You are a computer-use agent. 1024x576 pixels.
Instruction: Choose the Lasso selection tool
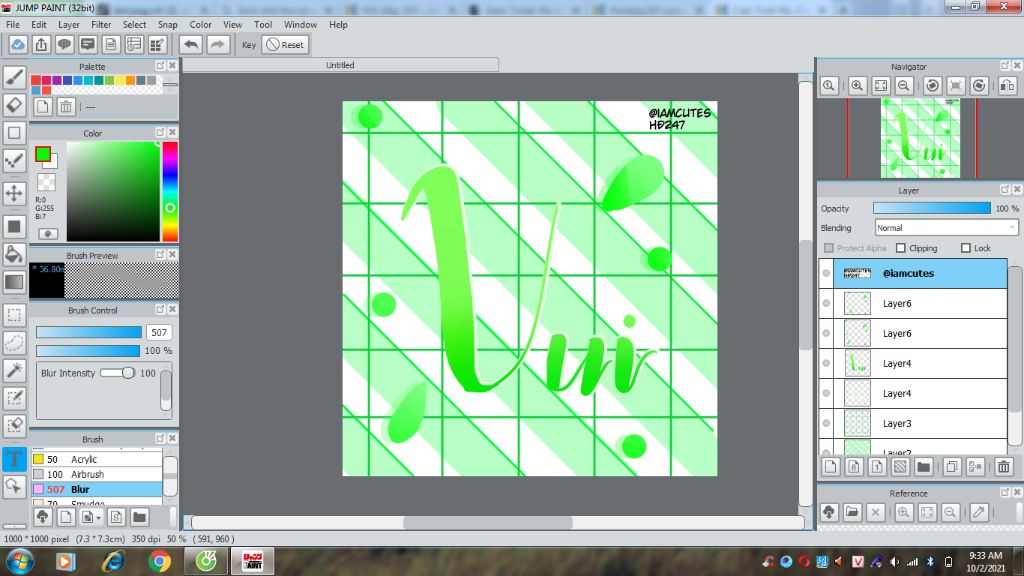(x=14, y=343)
